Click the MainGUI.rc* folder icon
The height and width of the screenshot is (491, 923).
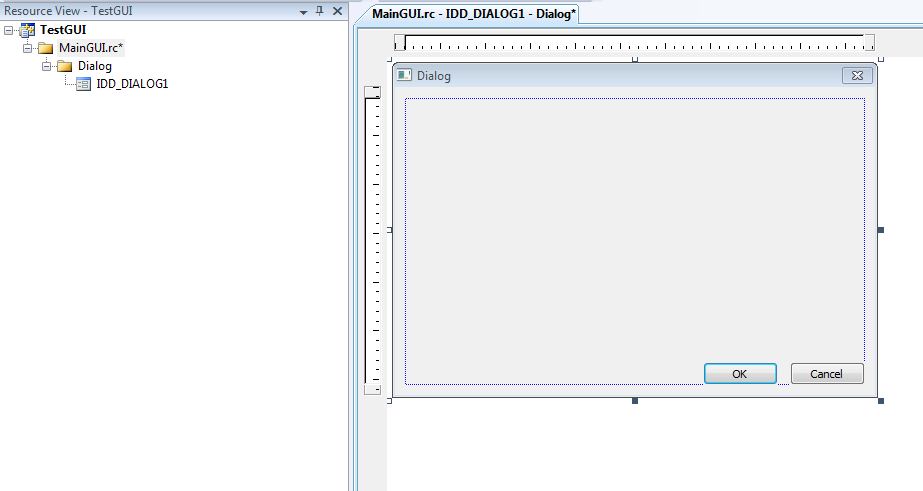[x=45, y=48]
